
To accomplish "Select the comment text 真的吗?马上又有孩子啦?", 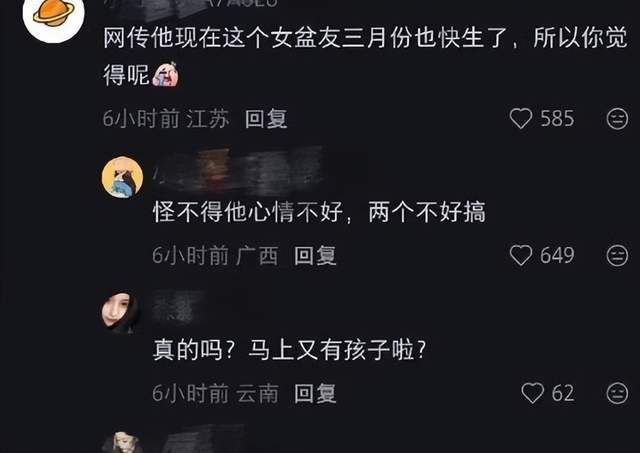I will pyautogui.click(x=289, y=350).
